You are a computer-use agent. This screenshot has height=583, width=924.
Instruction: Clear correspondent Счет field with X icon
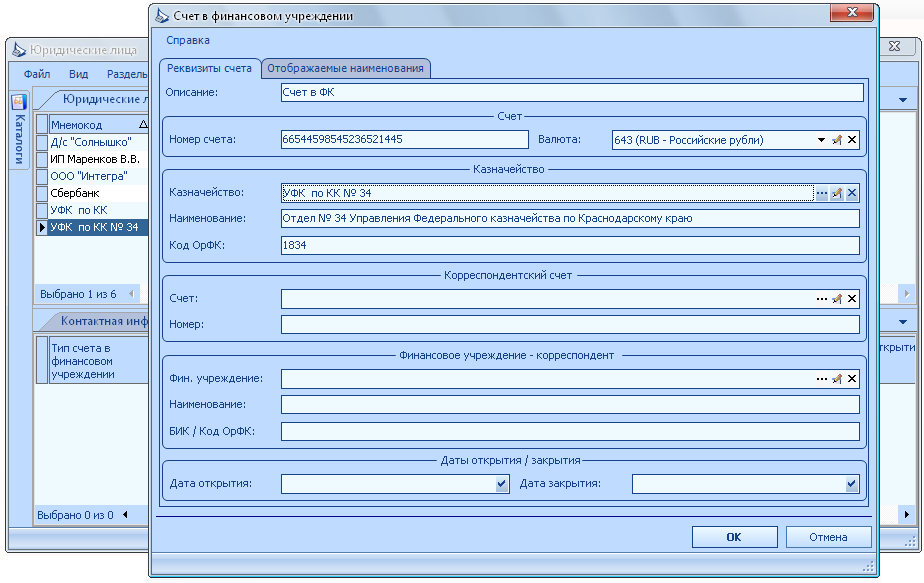852,299
